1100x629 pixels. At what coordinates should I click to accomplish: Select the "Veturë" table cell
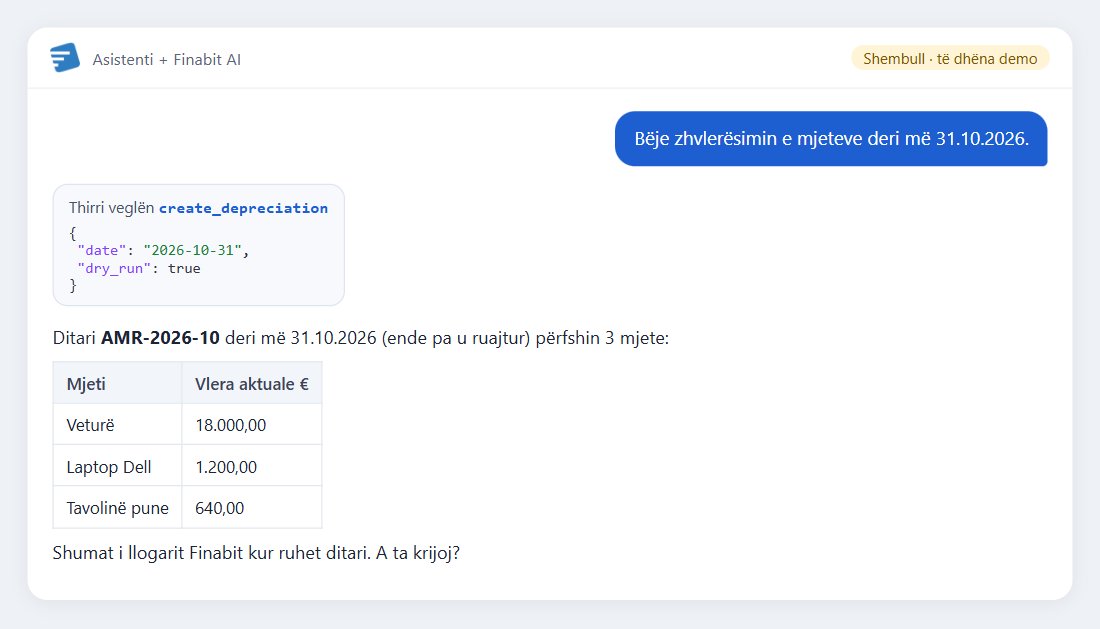coord(117,424)
